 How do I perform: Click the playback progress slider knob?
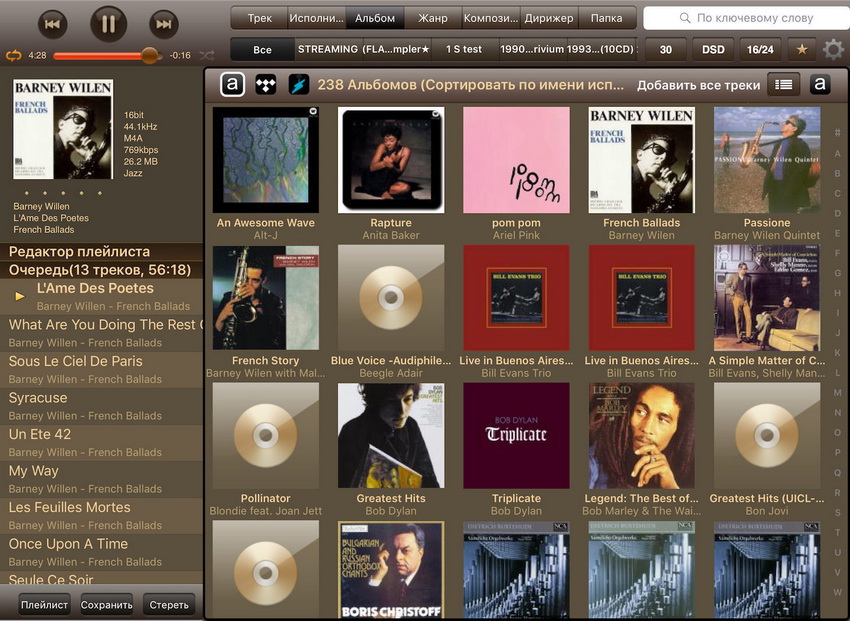pyautogui.click(x=149, y=55)
